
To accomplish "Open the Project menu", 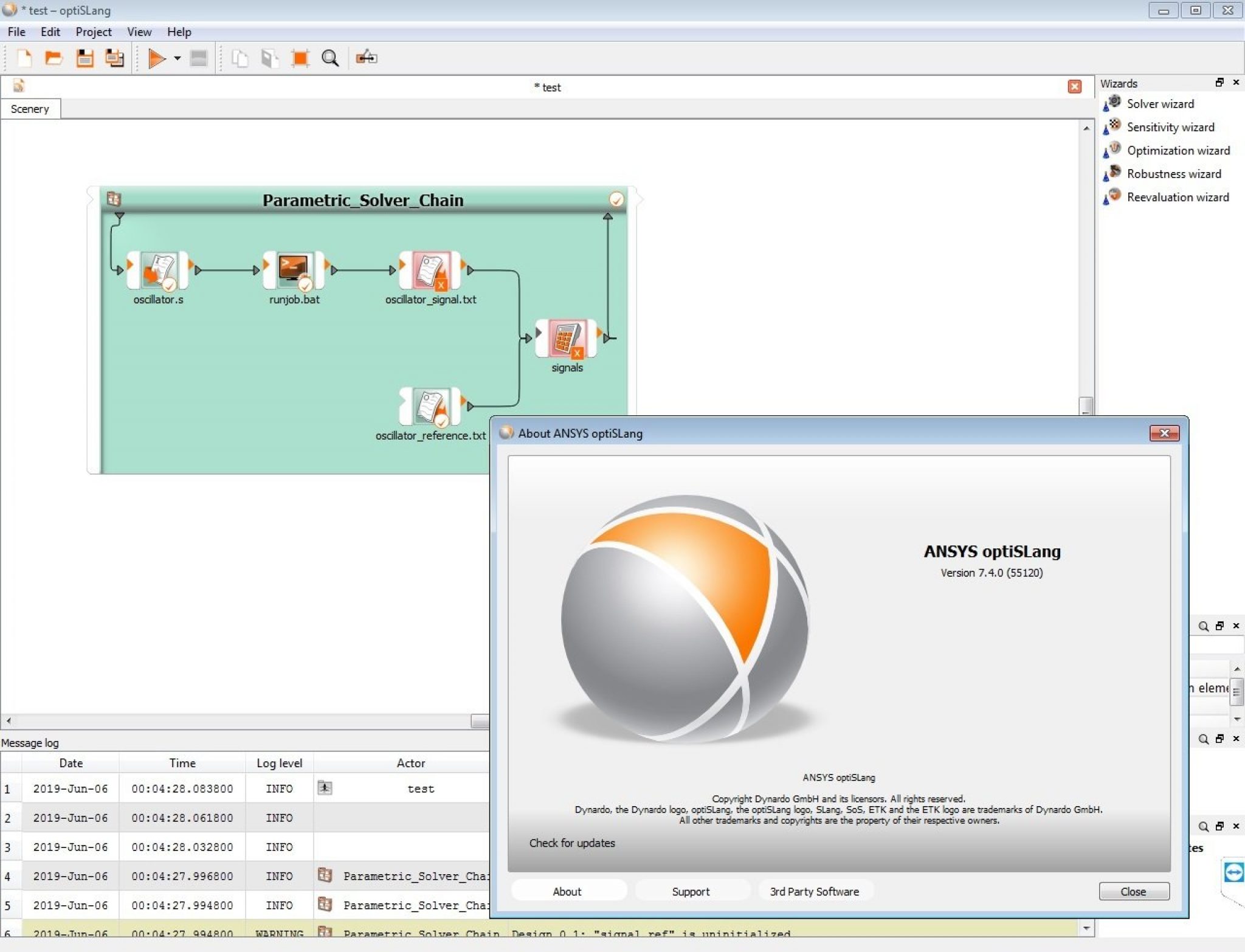I will tap(93, 32).
